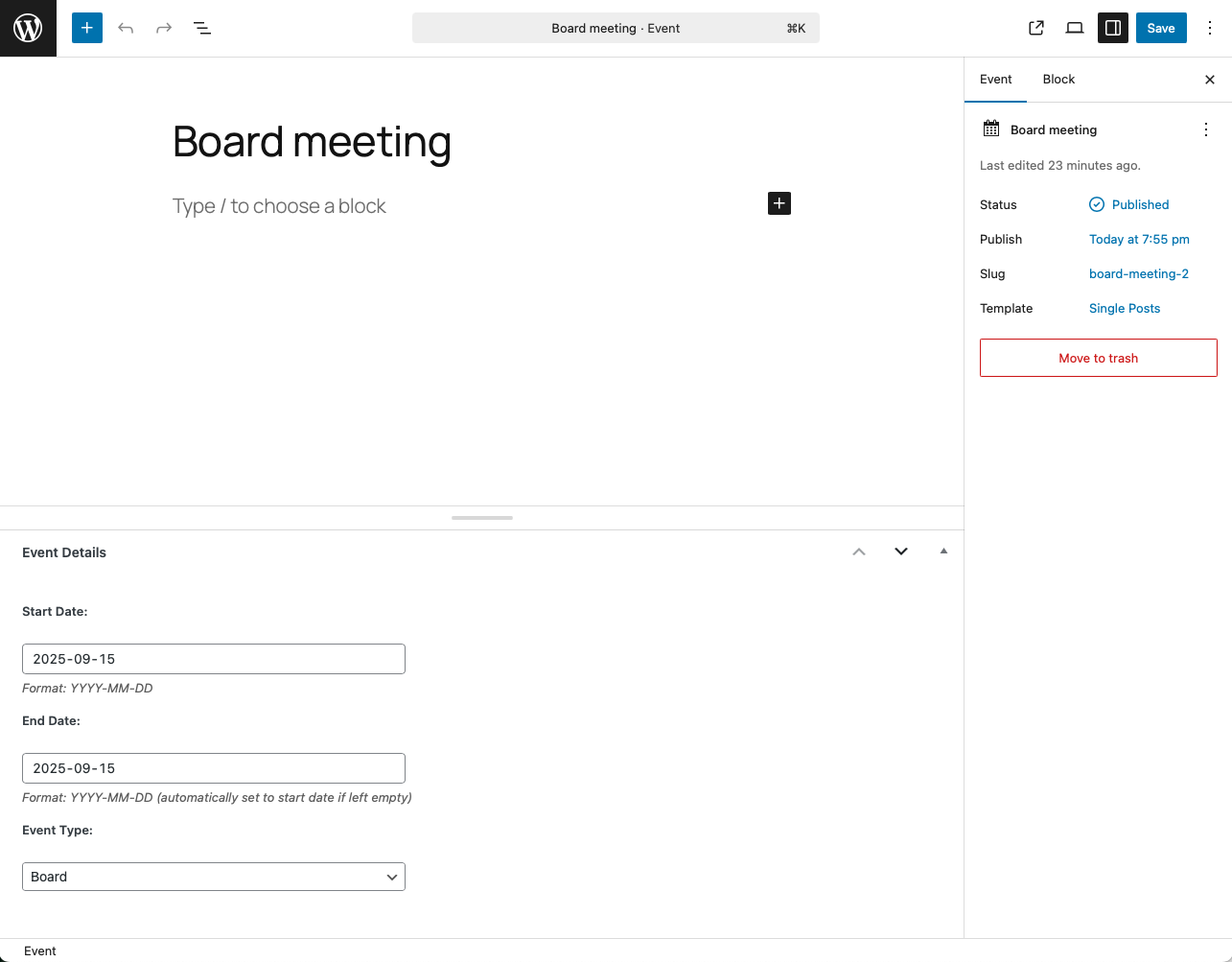Open the Event Type dropdown
The width and height of the screenshot is (1232, 962).
(x=213, y=876)
